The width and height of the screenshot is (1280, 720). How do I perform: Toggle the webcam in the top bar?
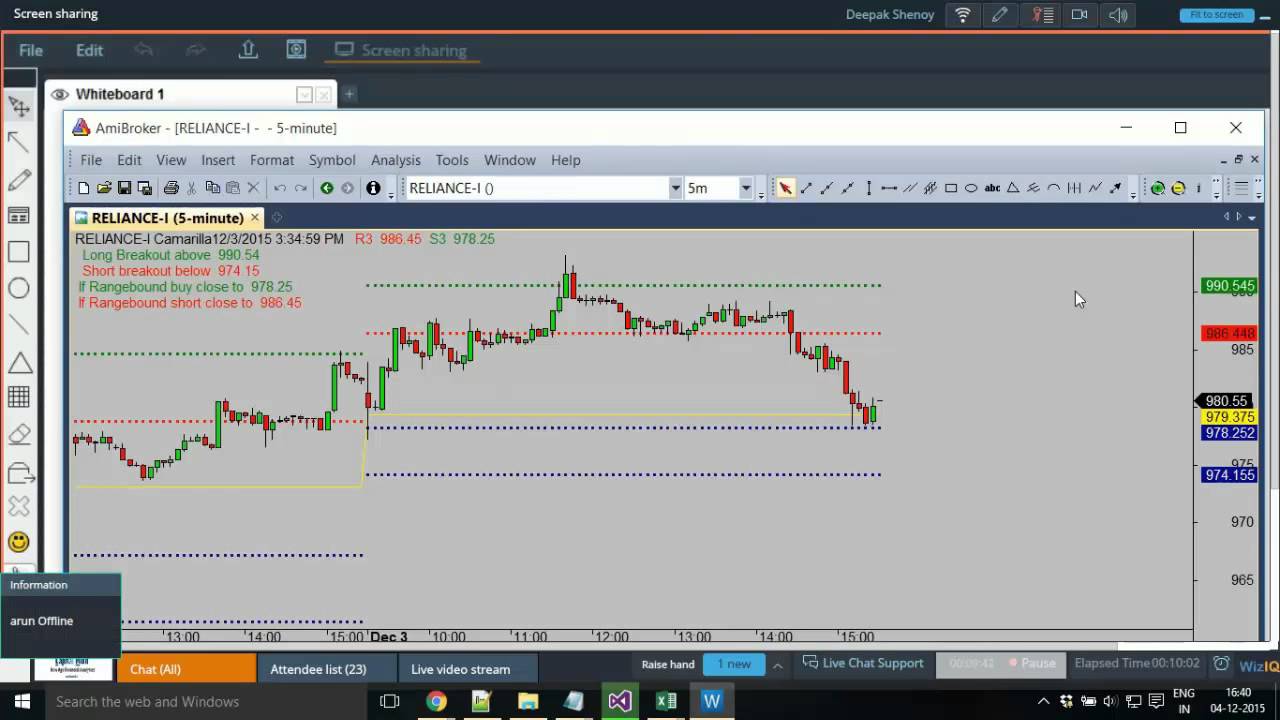(x=1079, y=14)
